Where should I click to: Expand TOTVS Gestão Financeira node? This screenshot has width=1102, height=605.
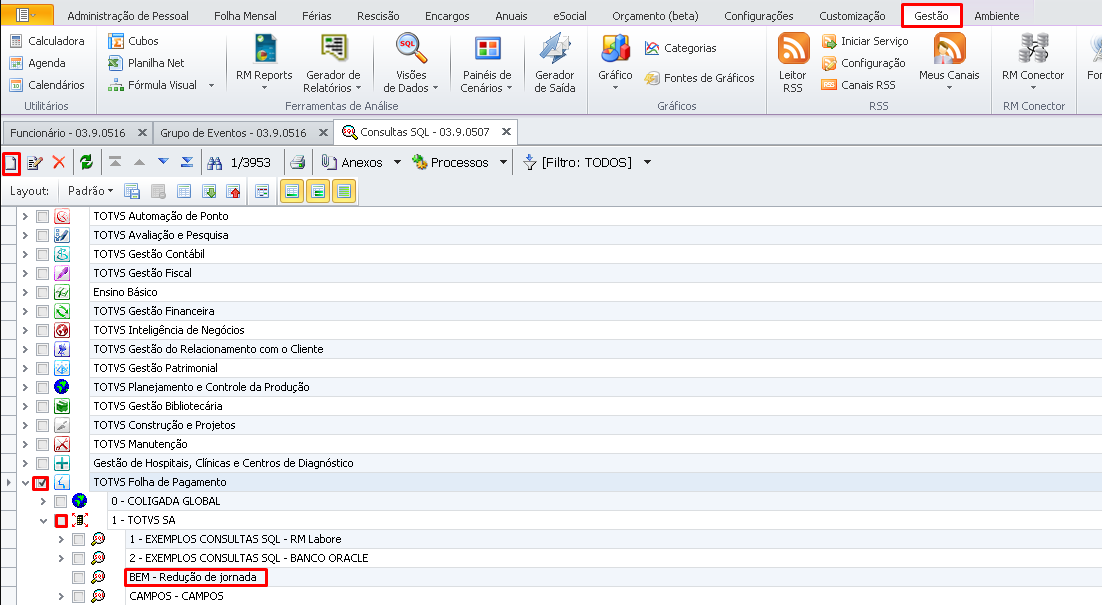click(x=25, y=311)
